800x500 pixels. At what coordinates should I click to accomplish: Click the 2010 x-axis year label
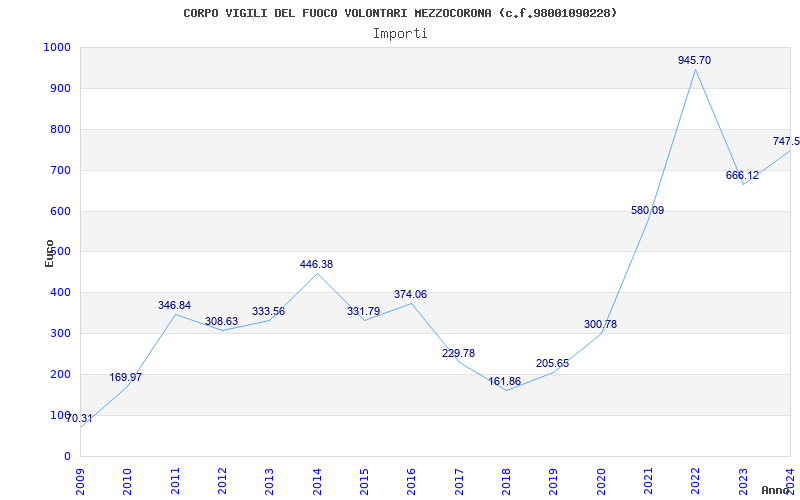coord(128,482)
